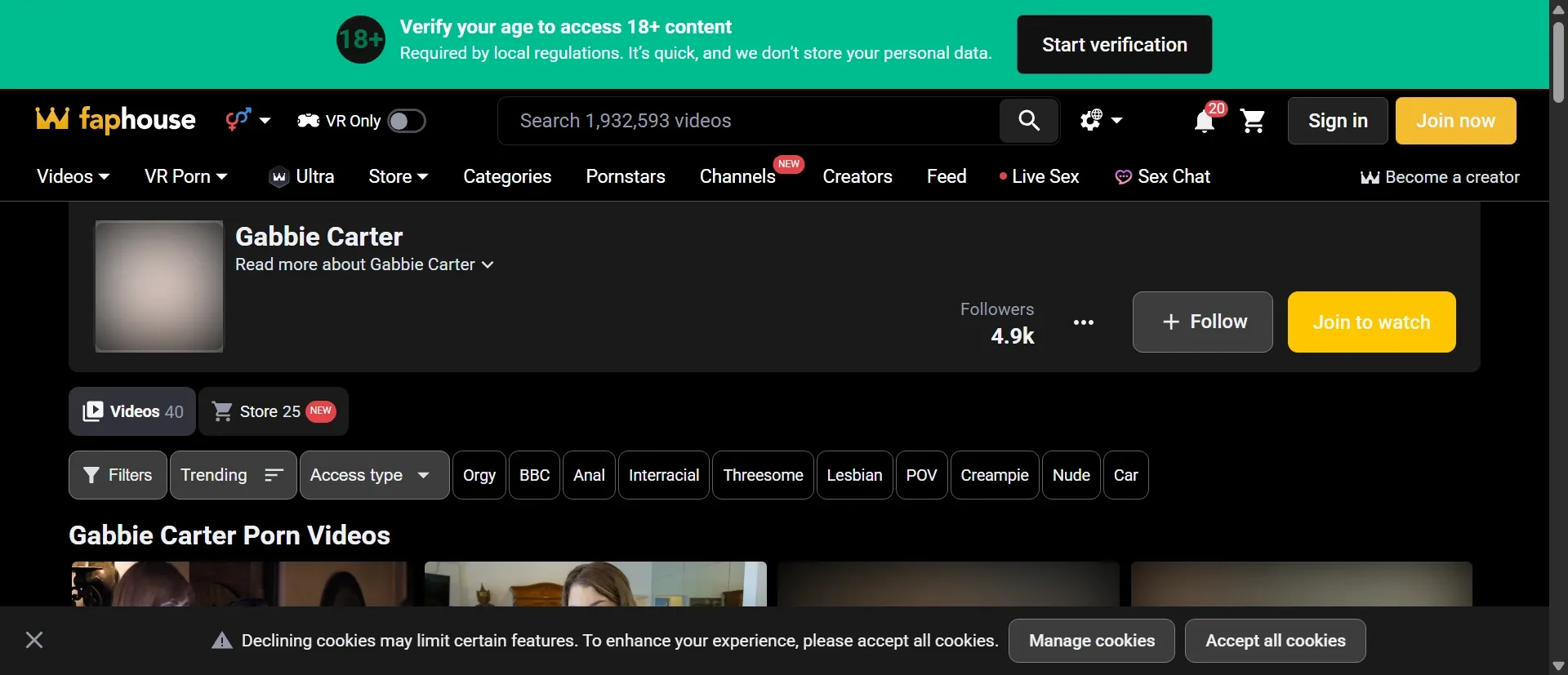Click Join to watch button
This screenshot has height=675, width=1568.
pyautogui.click(x=1372, y=322)
